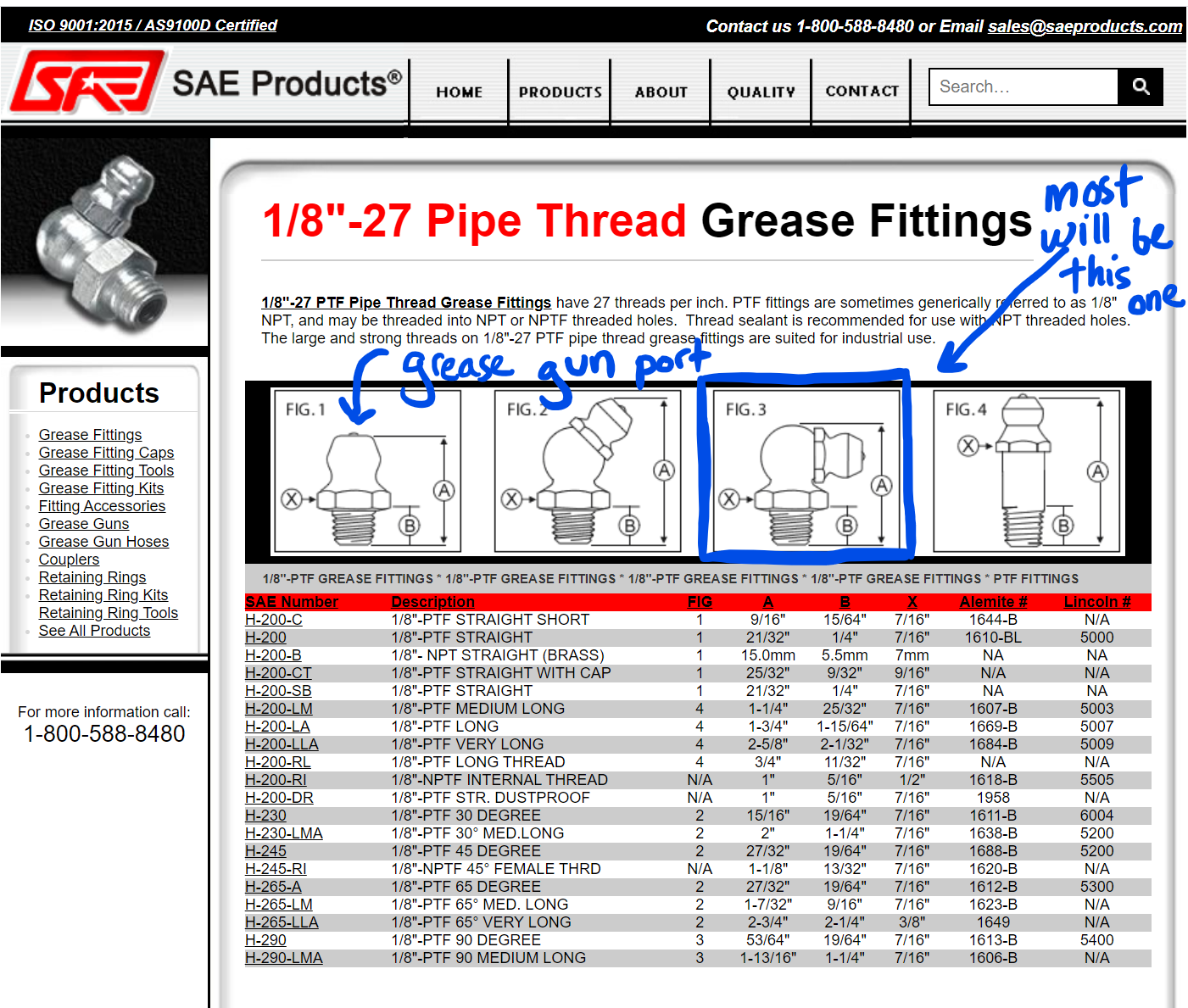Focus the Search input field
Image resolution: width=1188 pixels, height=1008 pixels.
pyautogui.click(x=1023, y=86)
